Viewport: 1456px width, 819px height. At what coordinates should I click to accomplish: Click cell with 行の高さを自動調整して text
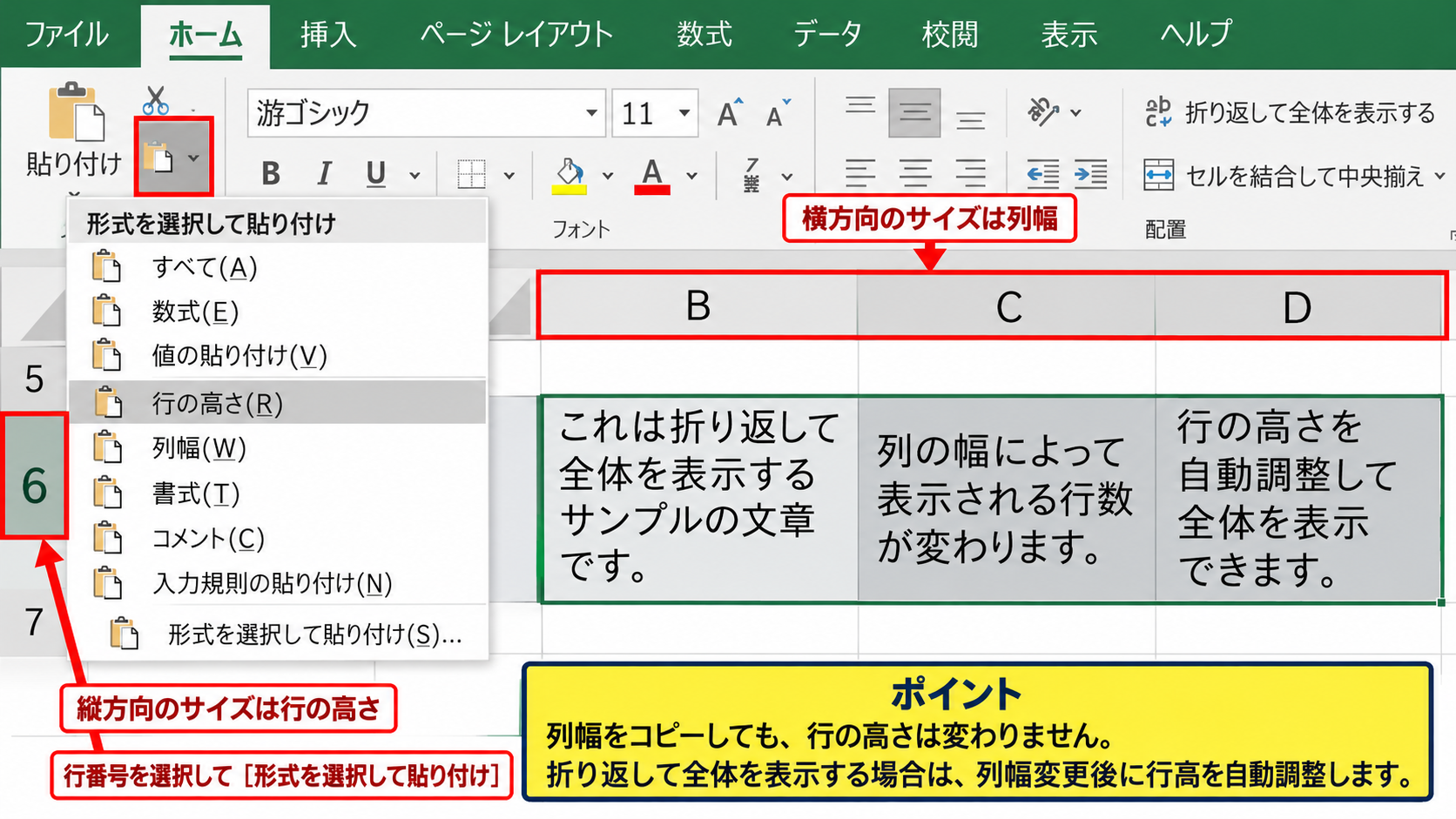[x=1298, y=499]
